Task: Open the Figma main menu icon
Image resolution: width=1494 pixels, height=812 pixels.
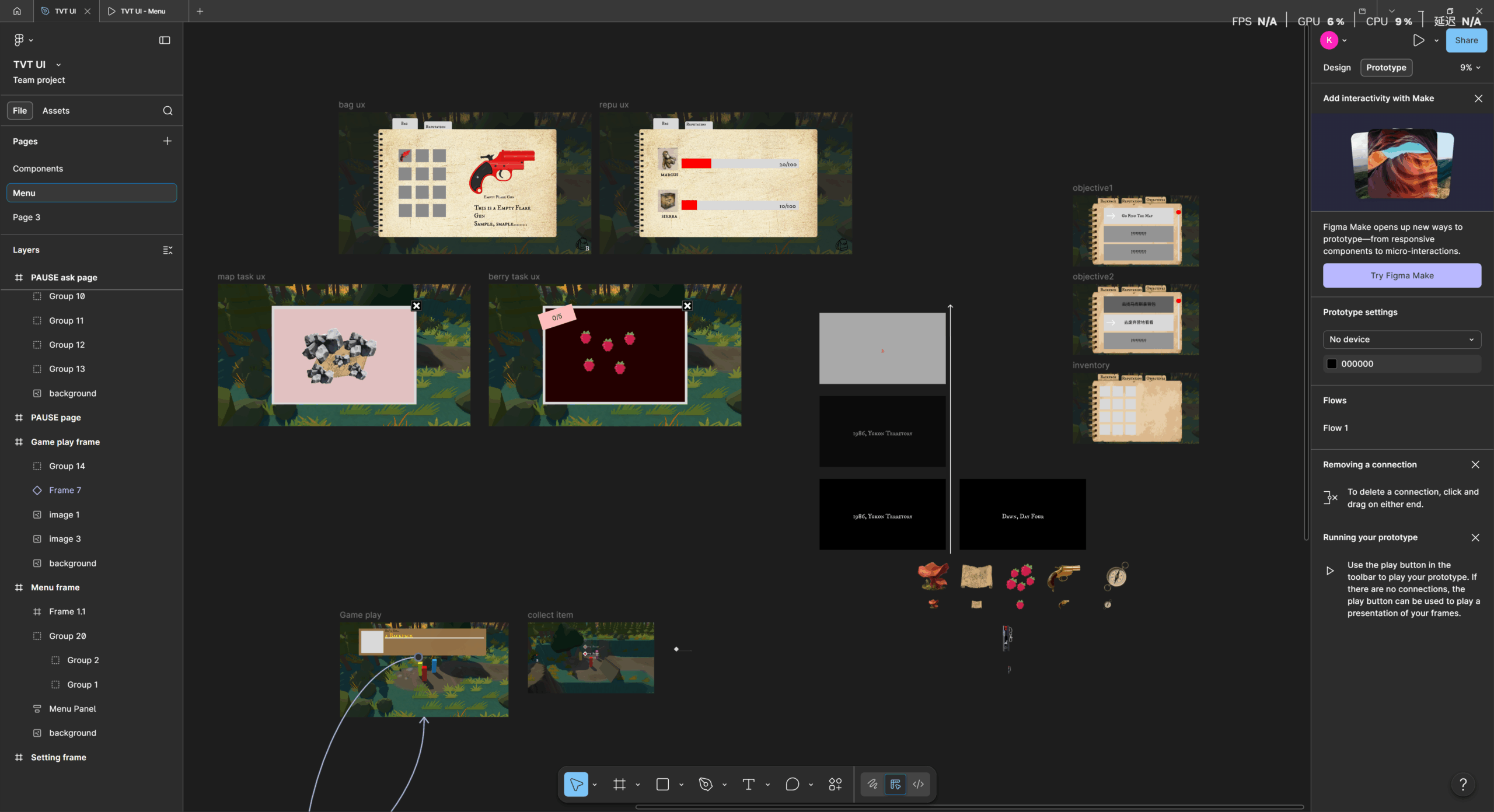Action: coord(19,40)
